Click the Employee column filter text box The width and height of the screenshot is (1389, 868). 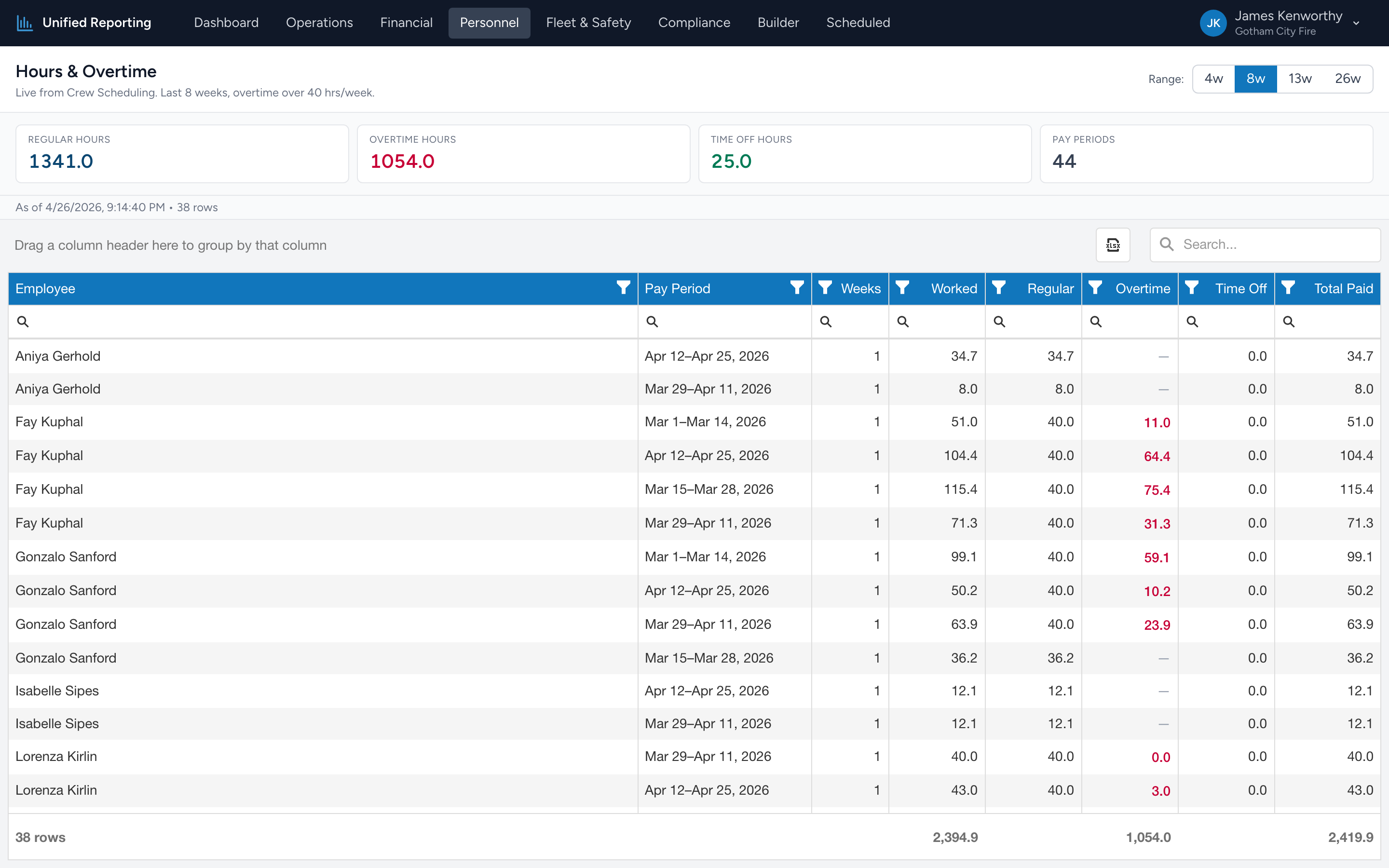click(x=323, y=322)
